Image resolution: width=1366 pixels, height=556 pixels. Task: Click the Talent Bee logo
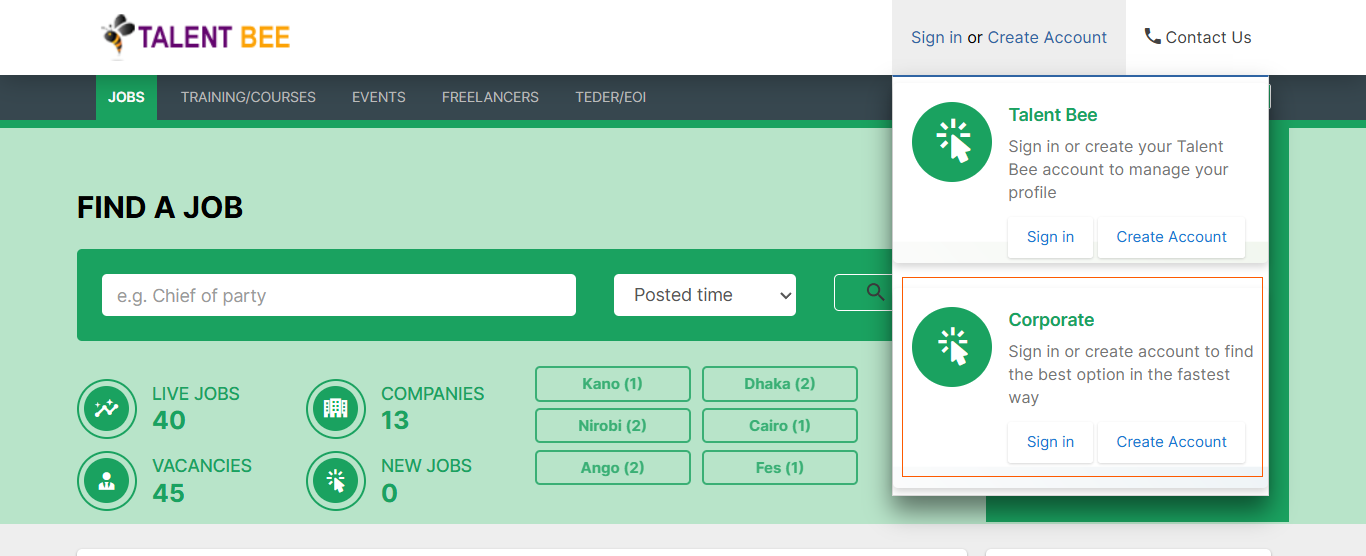[196, 37]
